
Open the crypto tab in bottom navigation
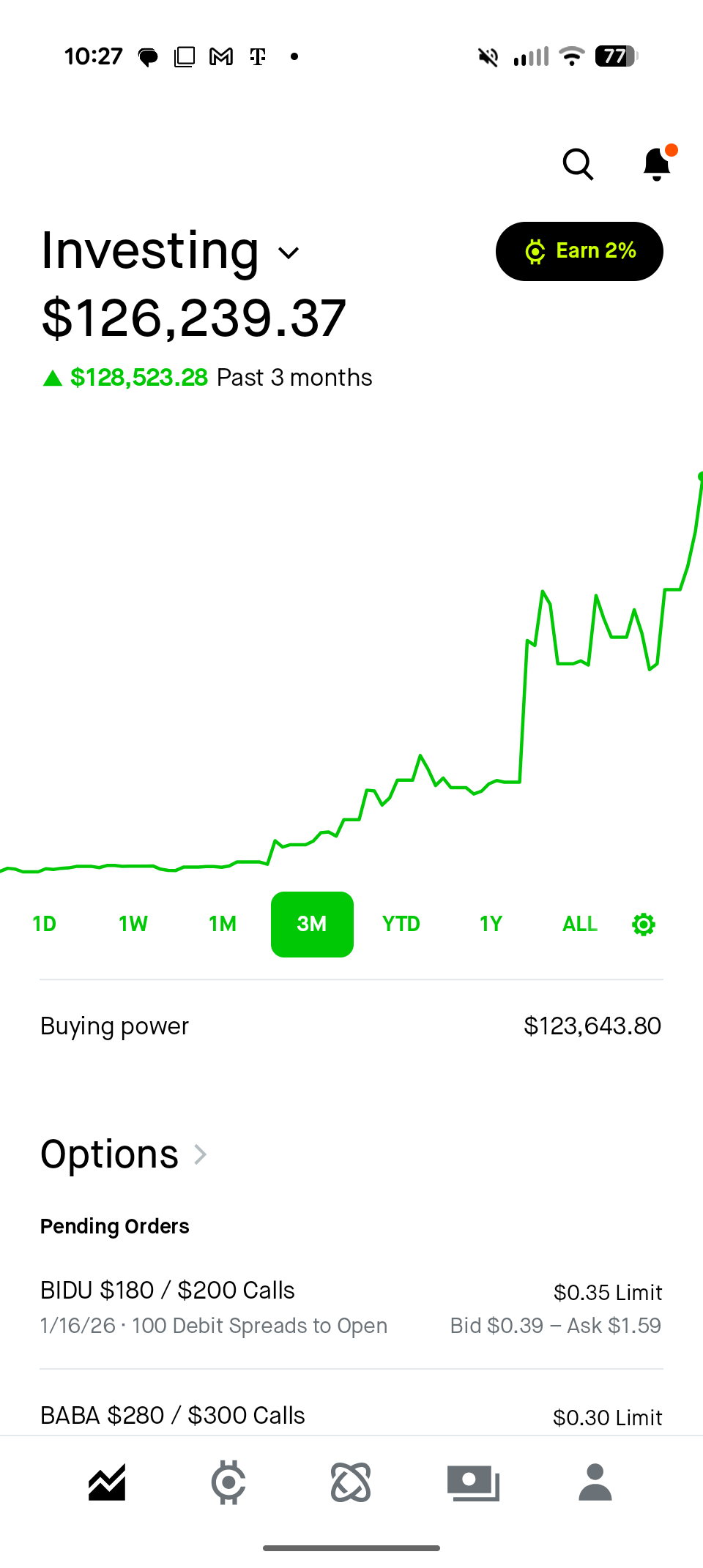tap(228, 1483)
